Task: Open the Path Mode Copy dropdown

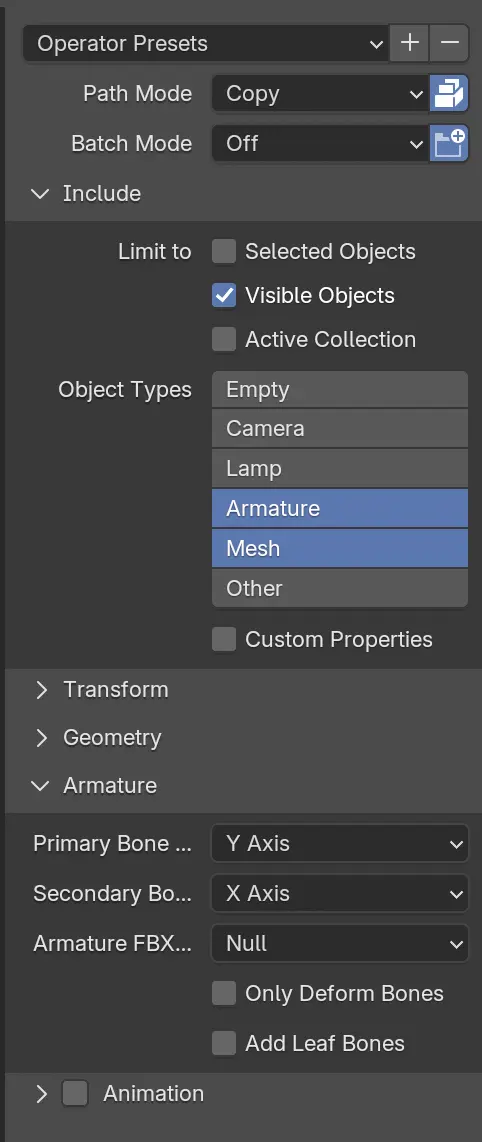Action: (x=320, y=93)
